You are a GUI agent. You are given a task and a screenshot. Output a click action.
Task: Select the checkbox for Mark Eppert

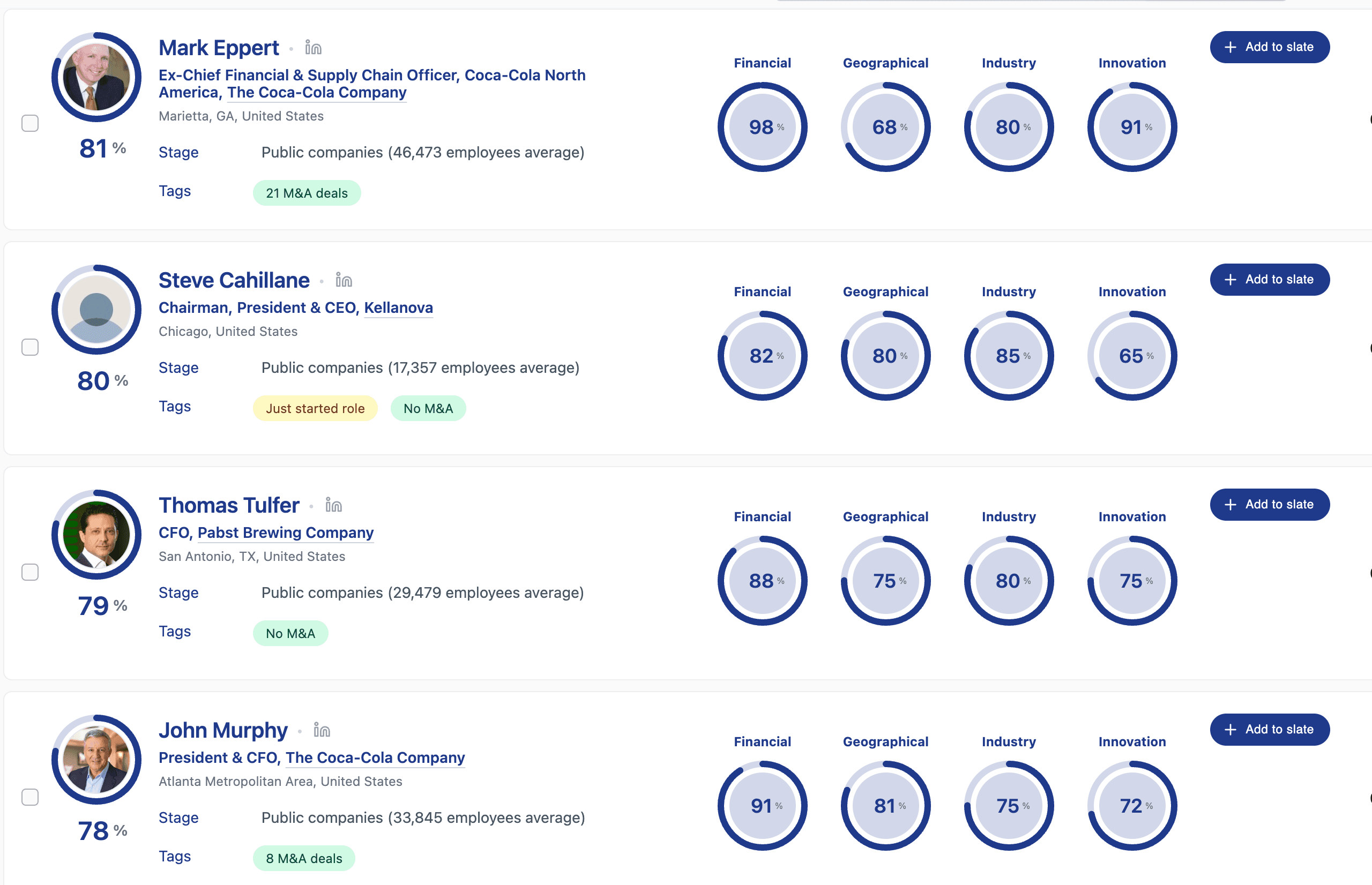(30, 123)
